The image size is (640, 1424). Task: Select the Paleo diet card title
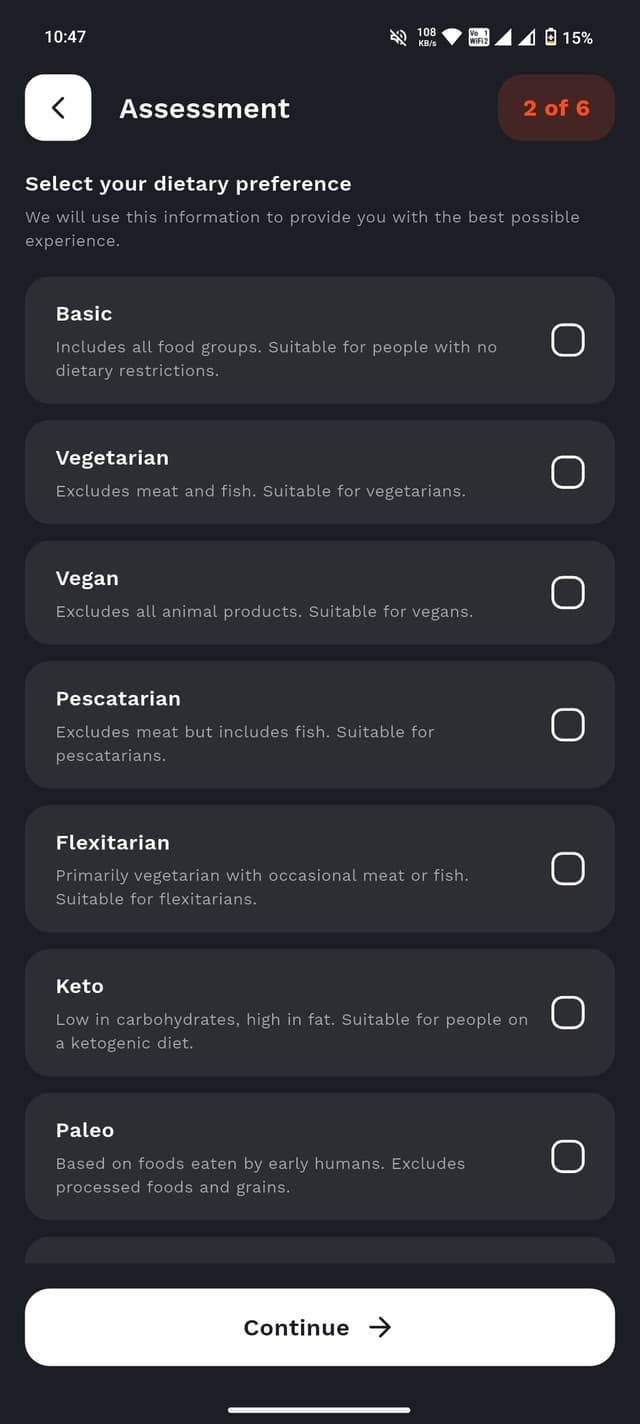click(85, 1130)
